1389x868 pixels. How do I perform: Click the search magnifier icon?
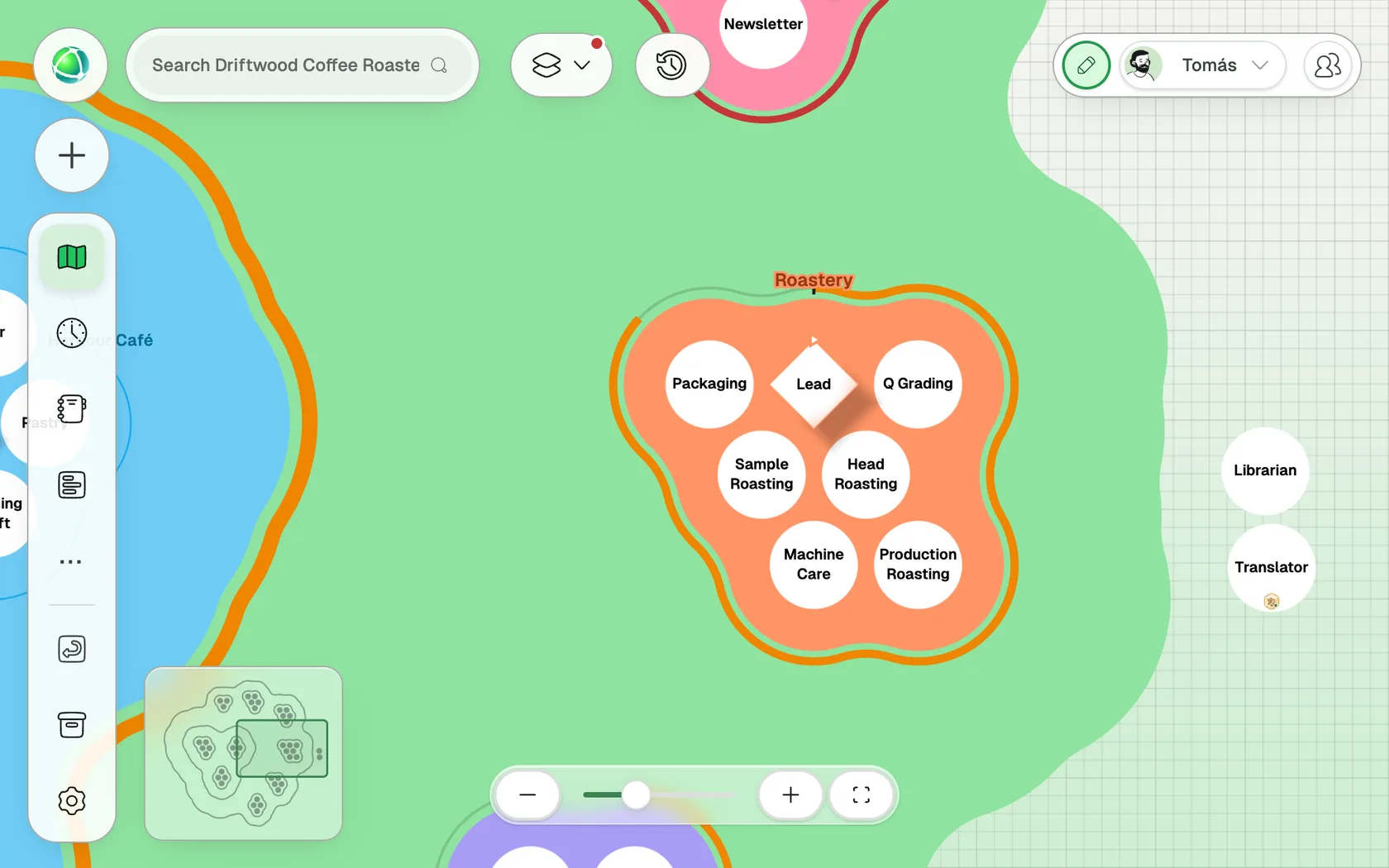(x=439, y=65)
